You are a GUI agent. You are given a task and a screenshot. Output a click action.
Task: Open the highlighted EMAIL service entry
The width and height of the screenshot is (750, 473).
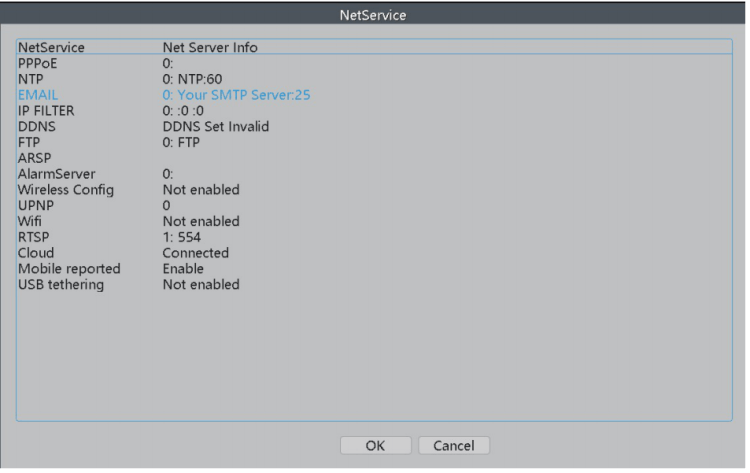[x=39, y=95]
